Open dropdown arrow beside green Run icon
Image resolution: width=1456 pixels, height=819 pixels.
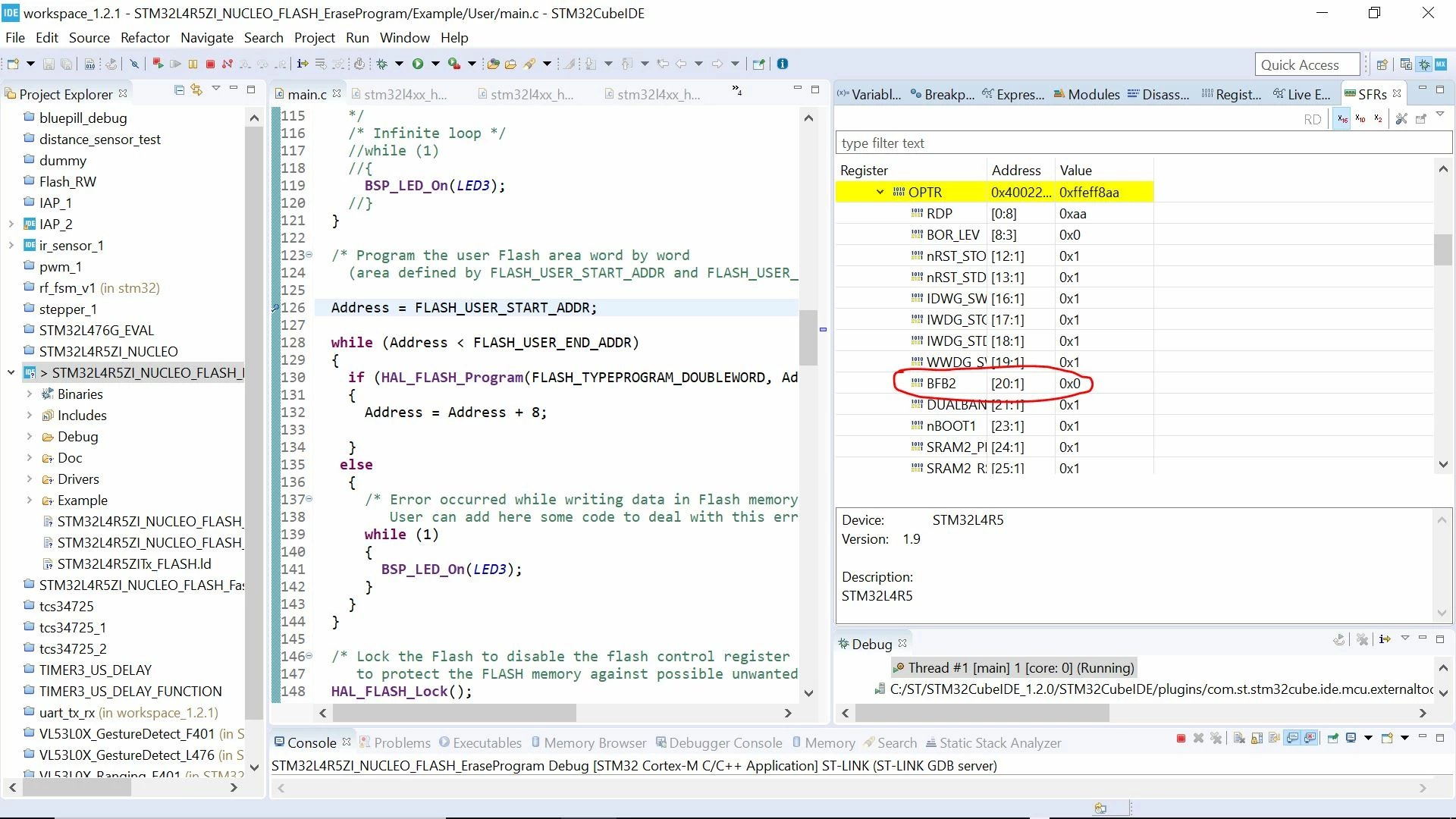click(435, 64)
